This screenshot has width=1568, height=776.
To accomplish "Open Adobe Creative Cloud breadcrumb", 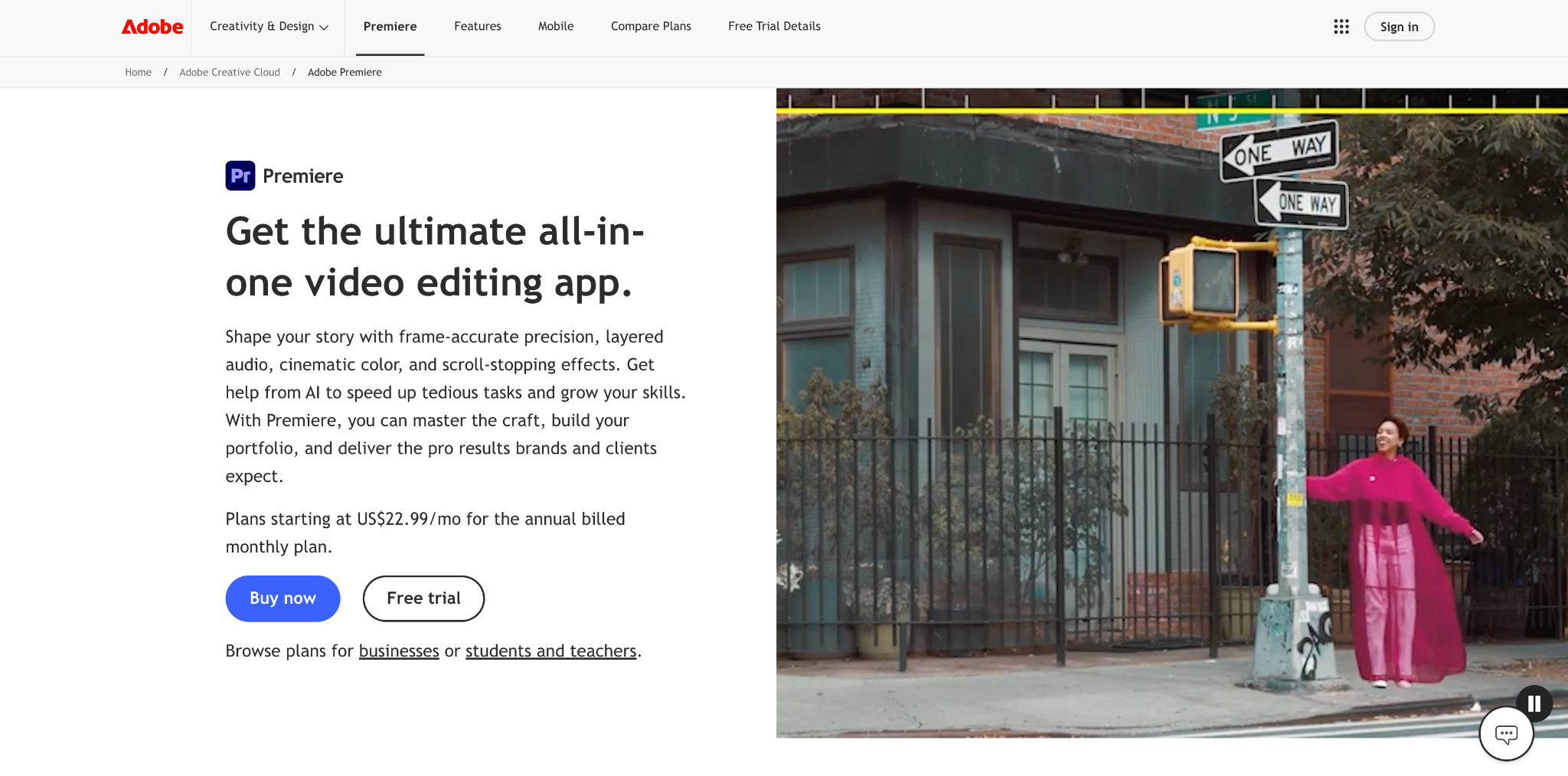I will (x=230, y=73).
